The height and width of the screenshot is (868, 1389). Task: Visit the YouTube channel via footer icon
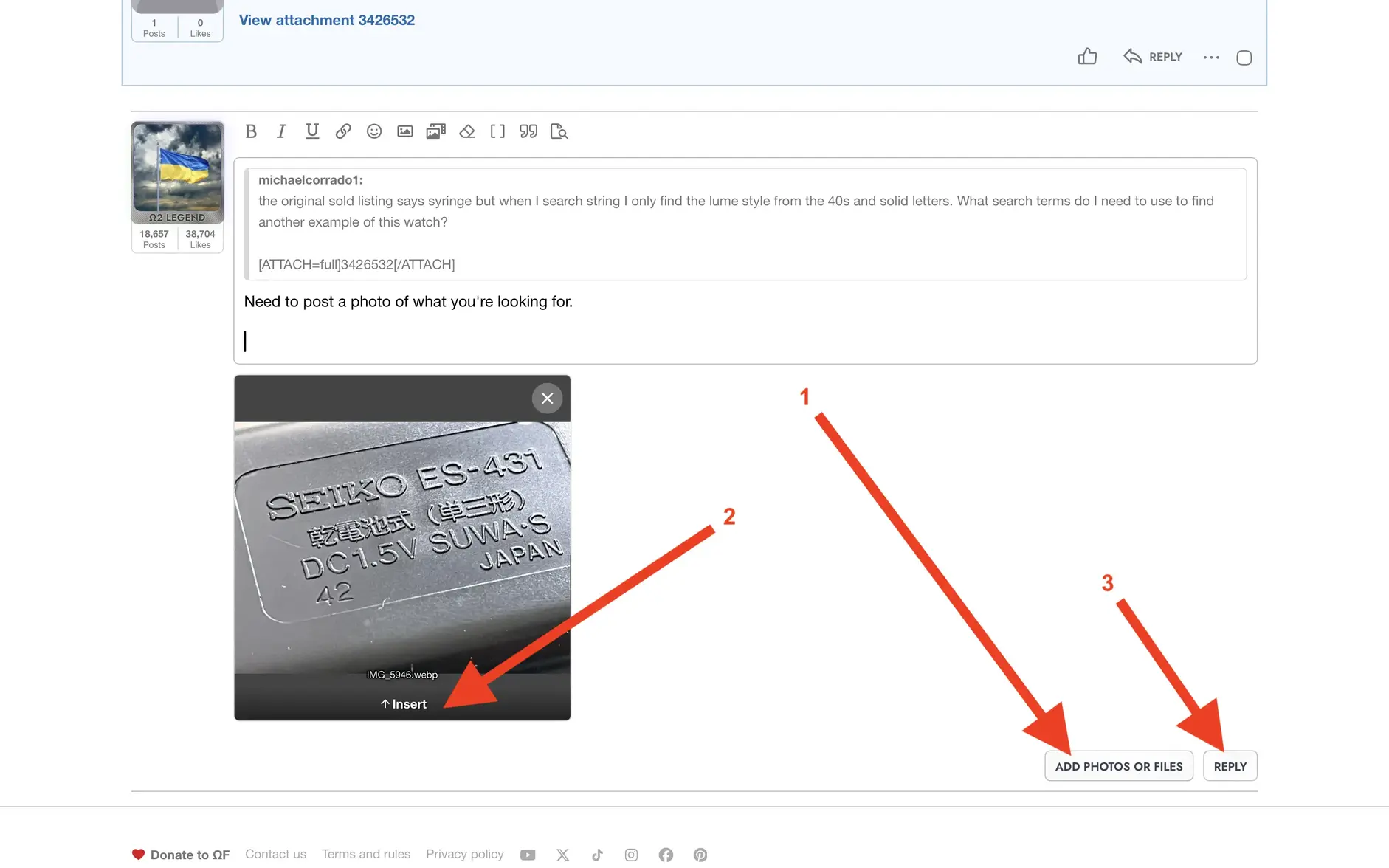[x=528, y=855]
